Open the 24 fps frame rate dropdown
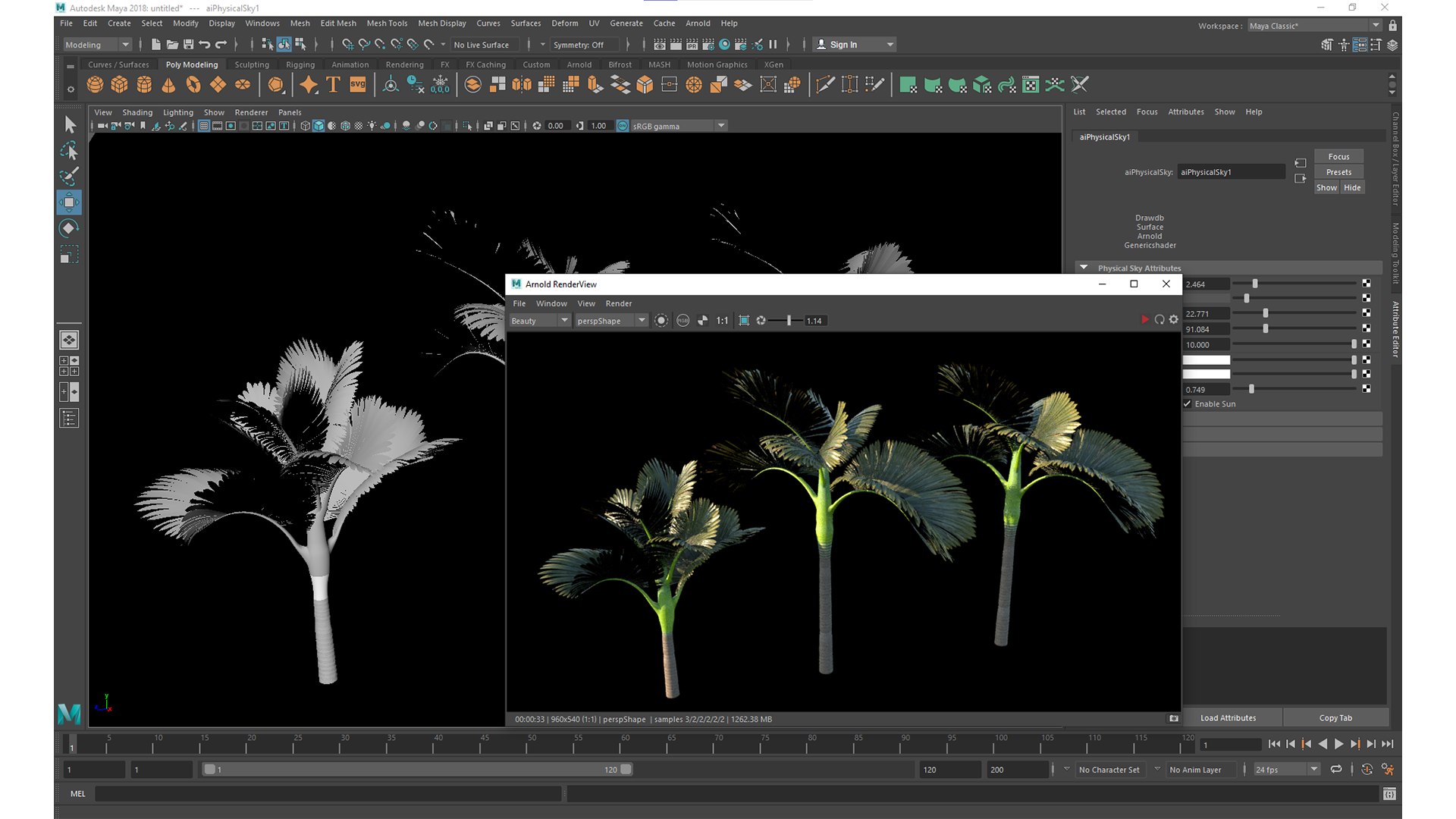This screenshot has width=1456, height=819. (x=1287, y=770)
